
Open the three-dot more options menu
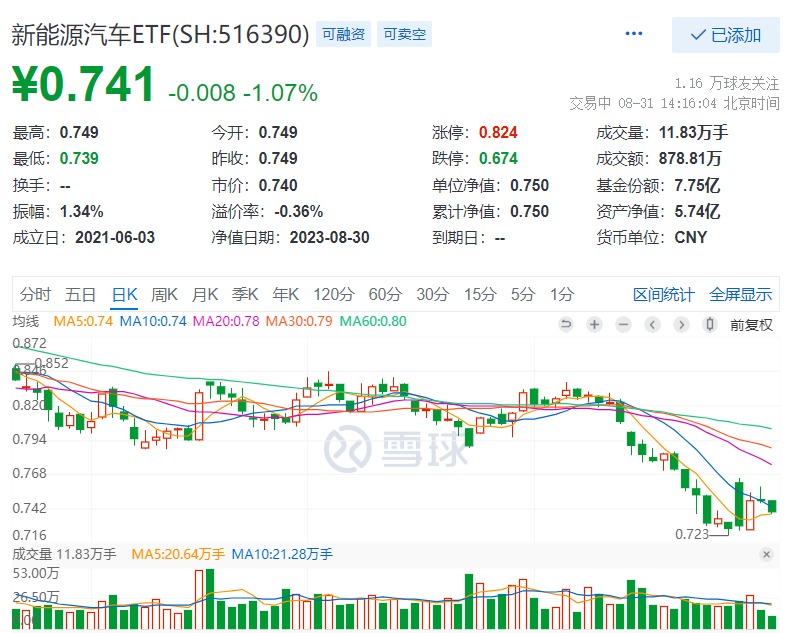633,34
